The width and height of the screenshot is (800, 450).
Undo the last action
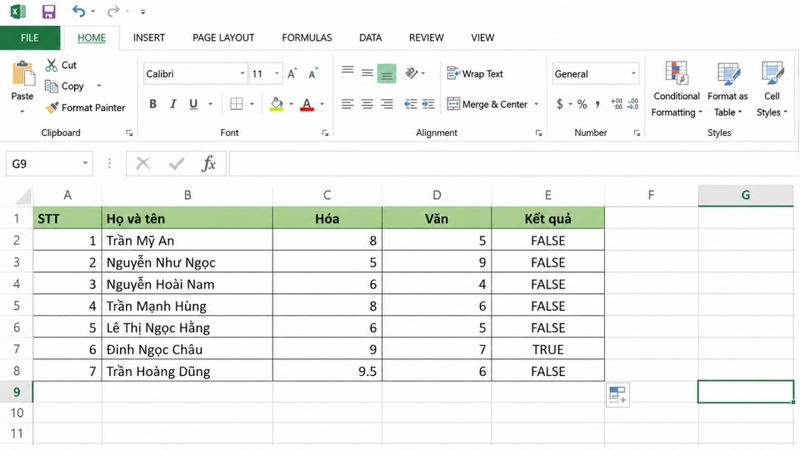coord(79,11)
